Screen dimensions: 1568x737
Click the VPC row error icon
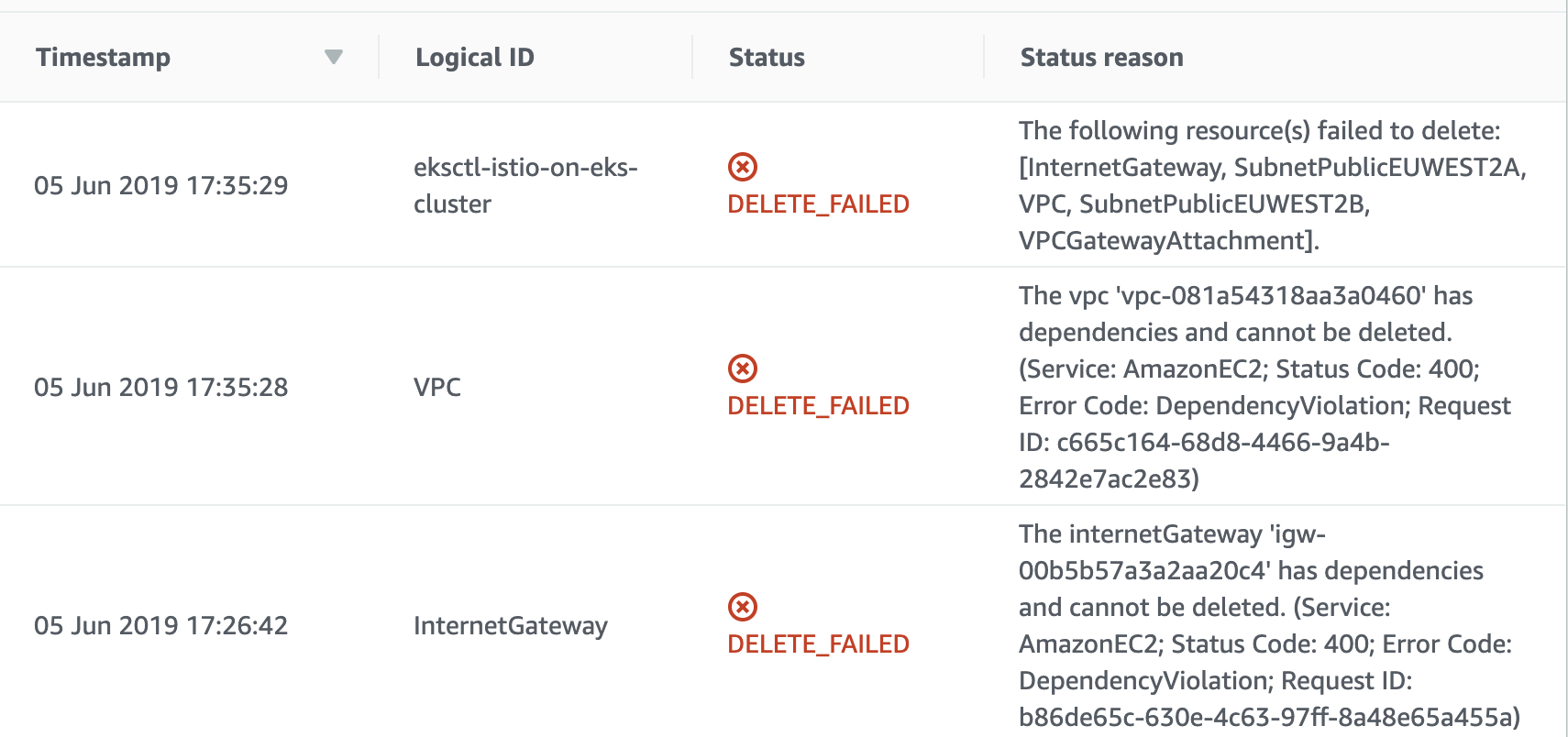(x=743, y=368)
